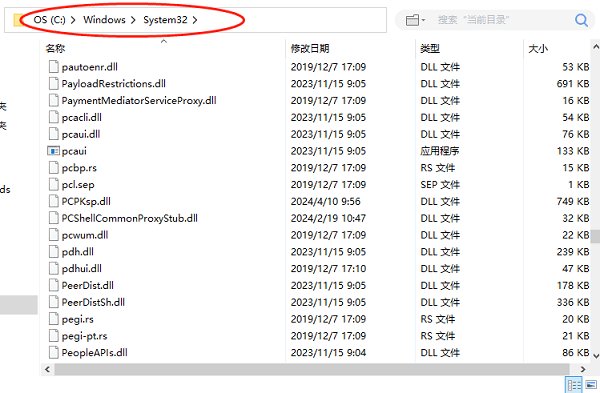Switch to details view icon
The width and height of the screenshot is (600, 393).
tap(574, 385)
